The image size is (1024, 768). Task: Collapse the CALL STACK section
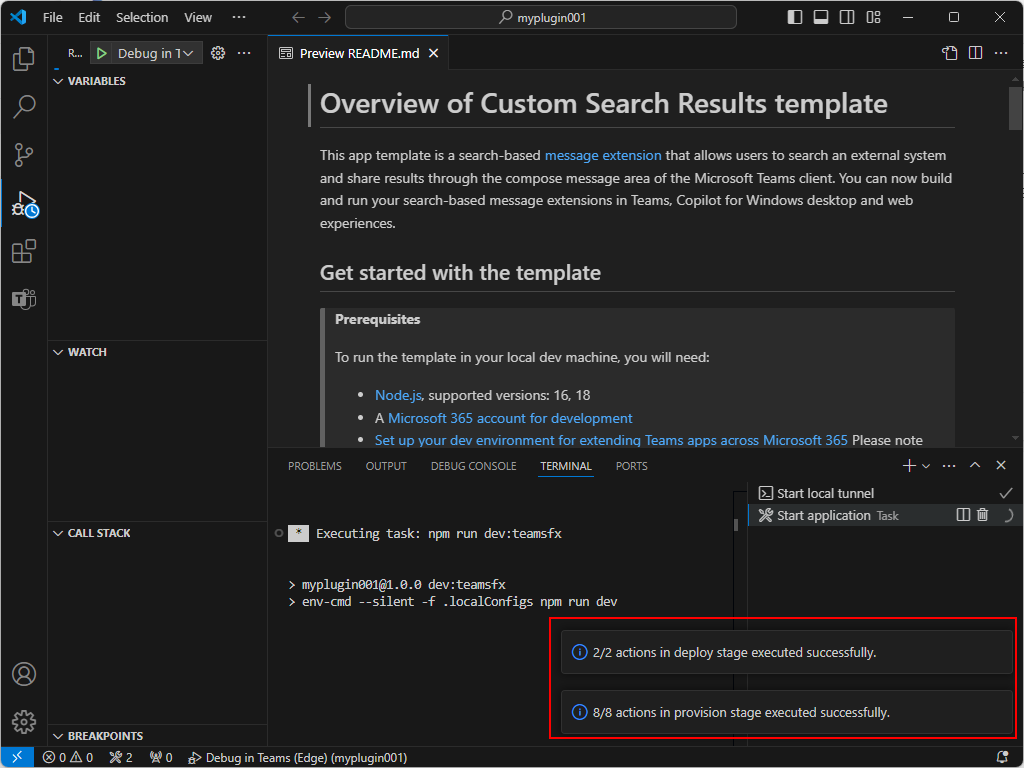point(58,534)
